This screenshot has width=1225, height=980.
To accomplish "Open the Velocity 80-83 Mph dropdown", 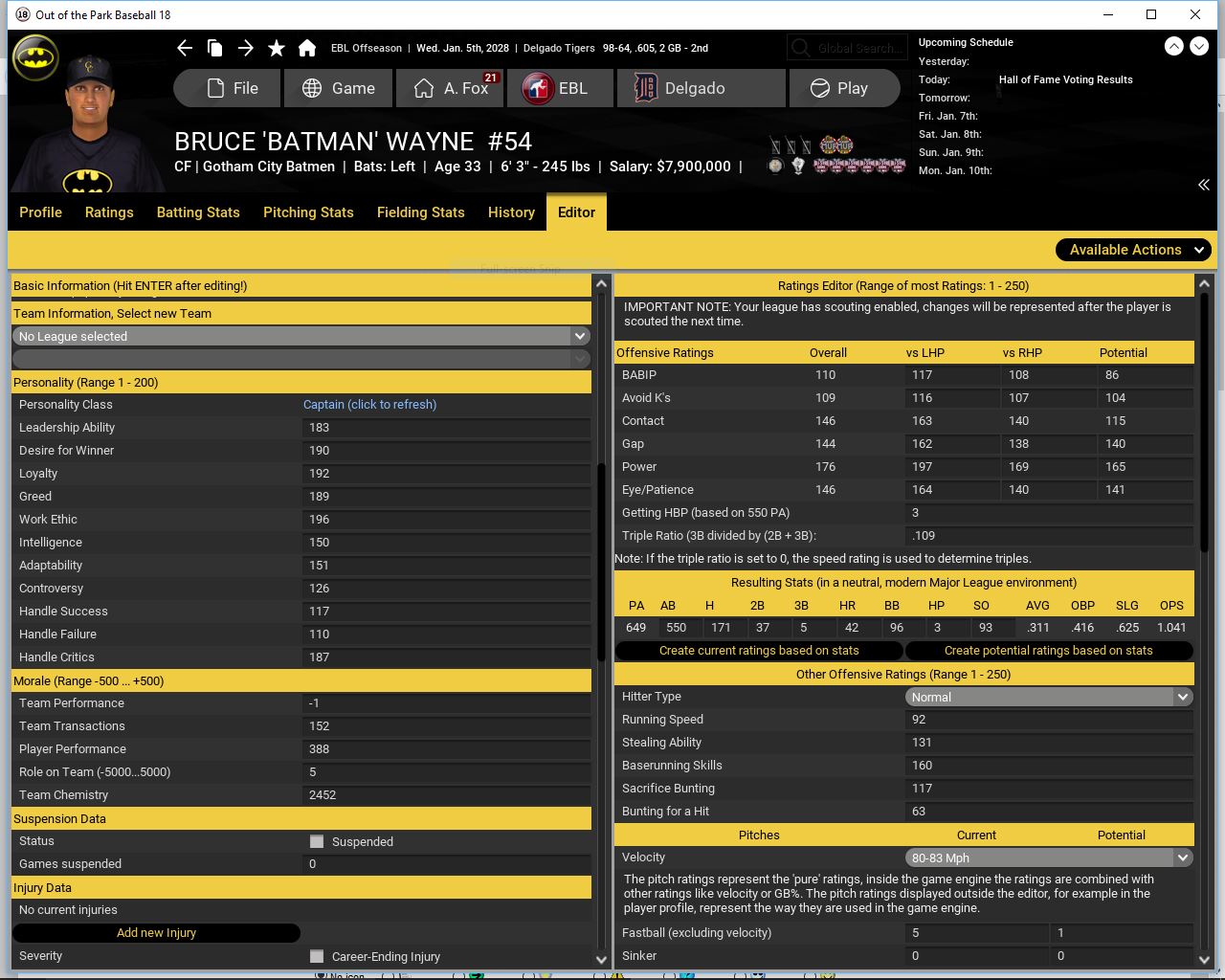I will (1049, 857).
